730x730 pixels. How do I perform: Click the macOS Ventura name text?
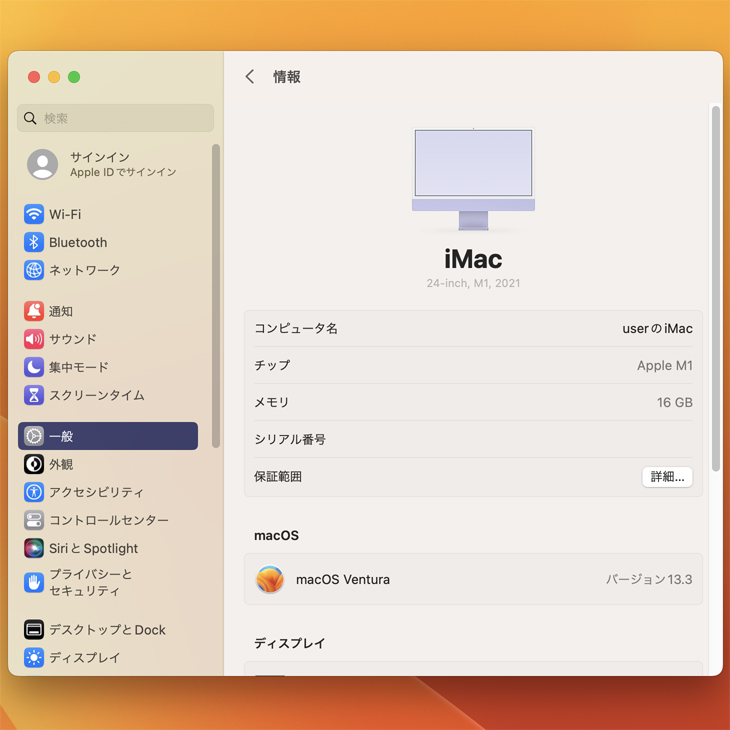(x=343, y=579)
